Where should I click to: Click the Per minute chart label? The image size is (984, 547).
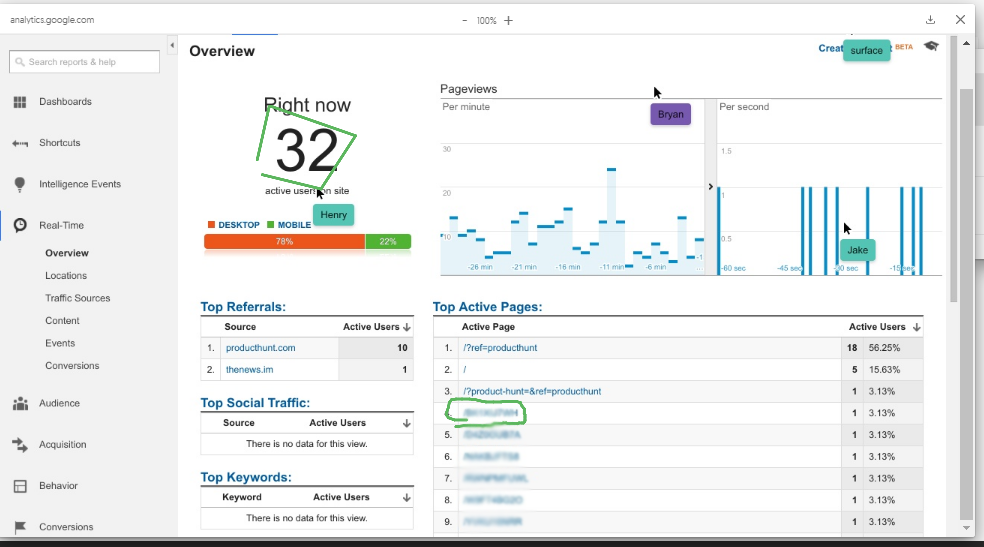[x=466, y=107]
